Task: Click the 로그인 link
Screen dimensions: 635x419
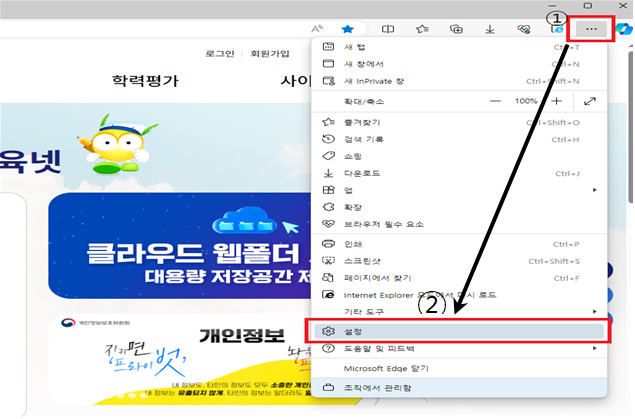Action: coord(220,53)
